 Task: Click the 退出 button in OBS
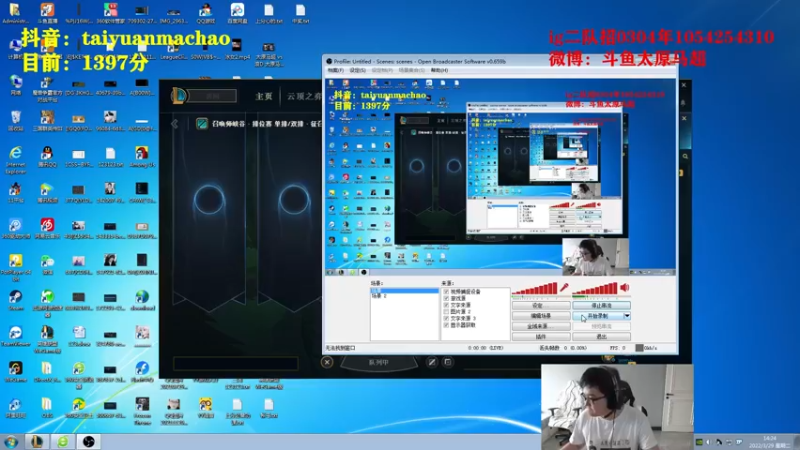tap(601, 337)
